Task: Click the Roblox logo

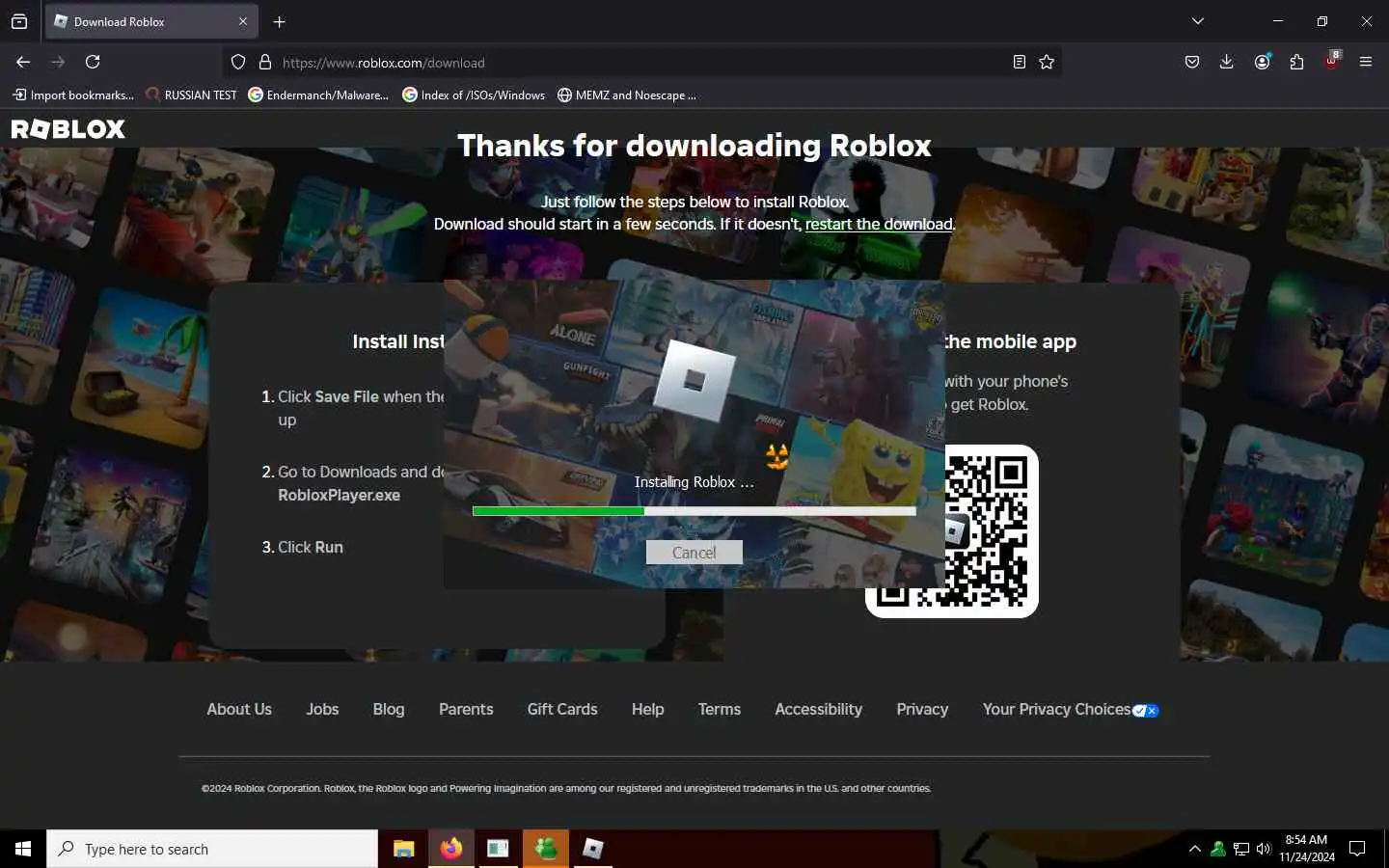Action: point(68,129)
